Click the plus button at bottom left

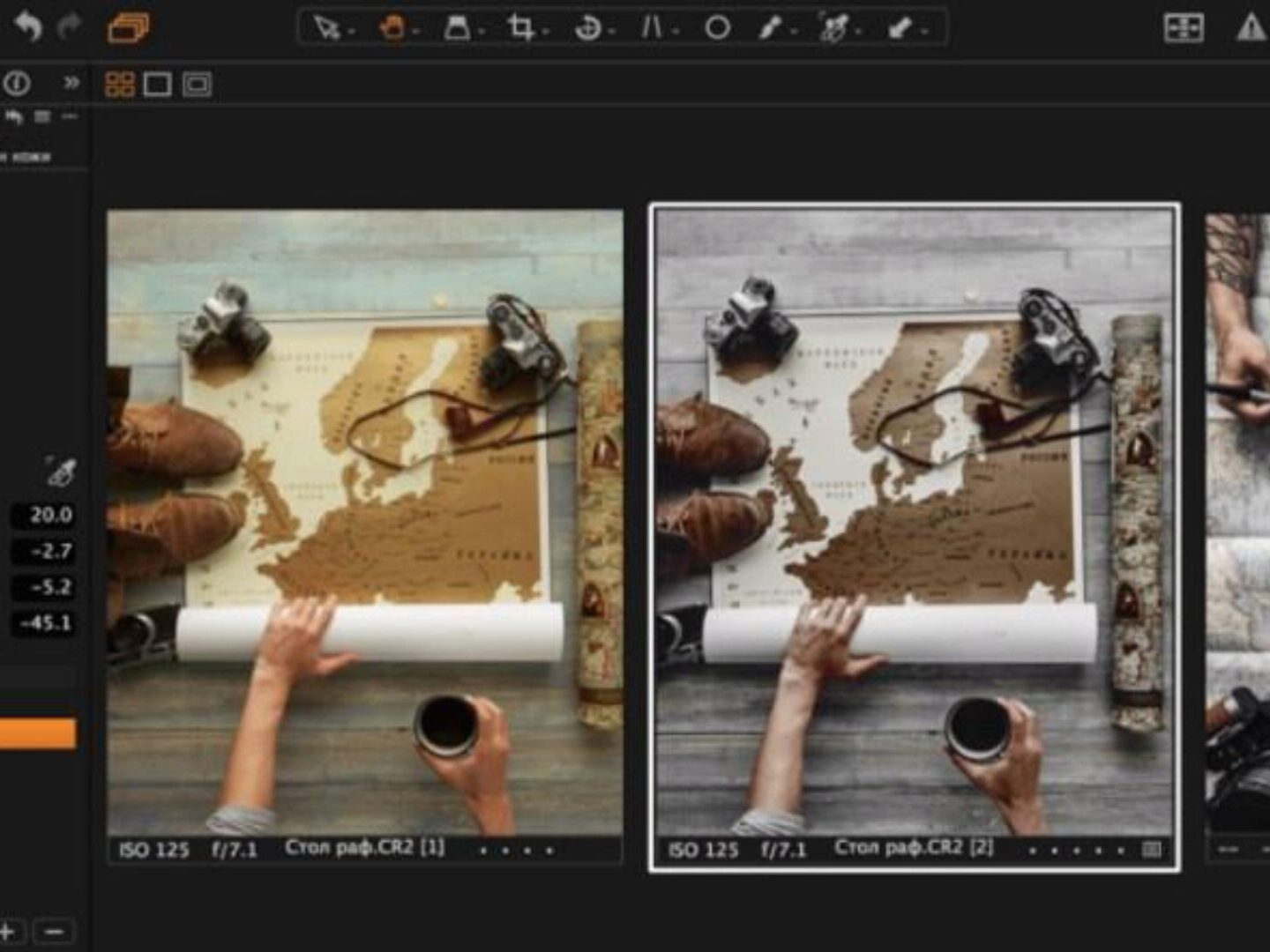[x=8, y=931]
